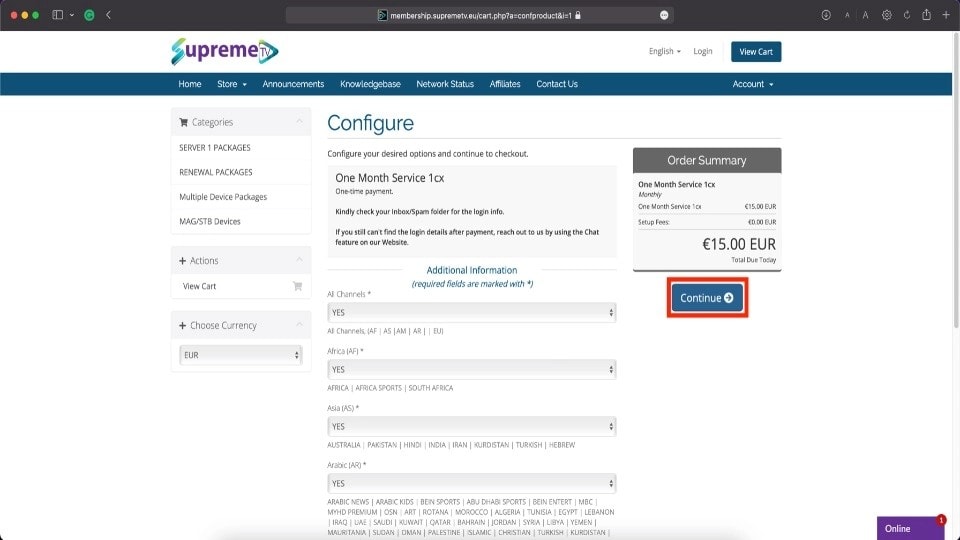
Task: Open the Africa (AF) dropdown
Action: click(x=471, y=370)
